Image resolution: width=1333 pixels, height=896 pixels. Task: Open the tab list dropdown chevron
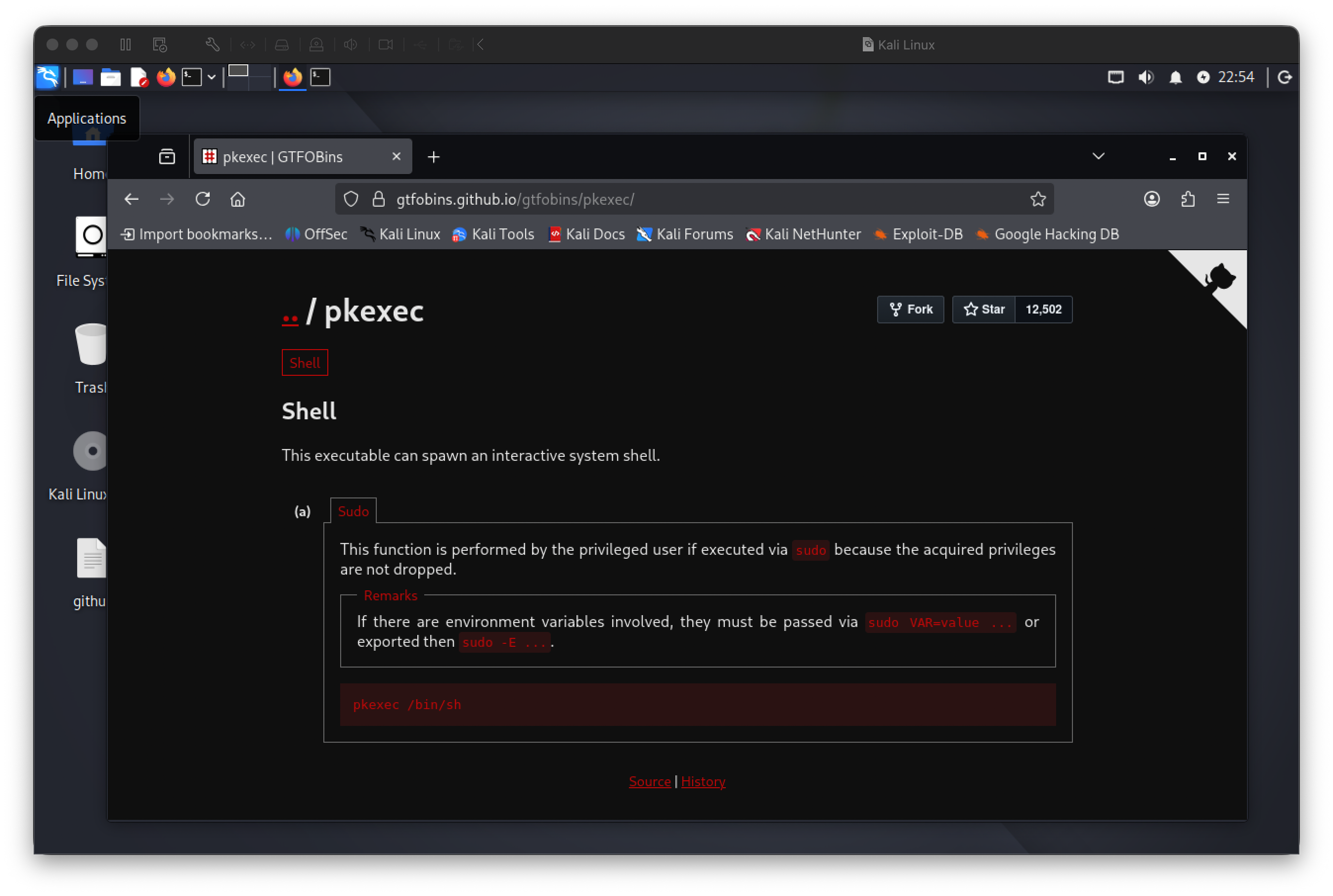1098,156
